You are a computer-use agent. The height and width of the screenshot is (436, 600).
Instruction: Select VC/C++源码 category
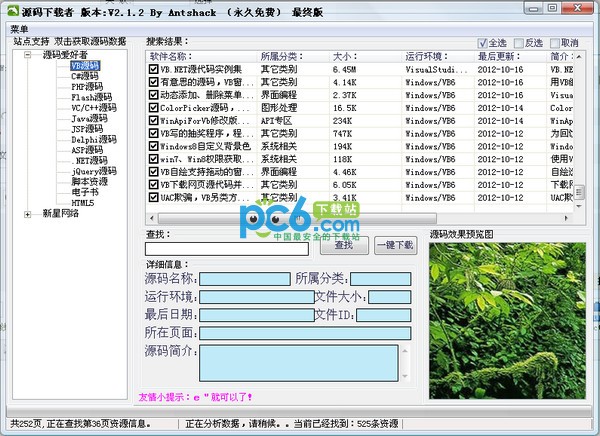click(x=94, y=108)
